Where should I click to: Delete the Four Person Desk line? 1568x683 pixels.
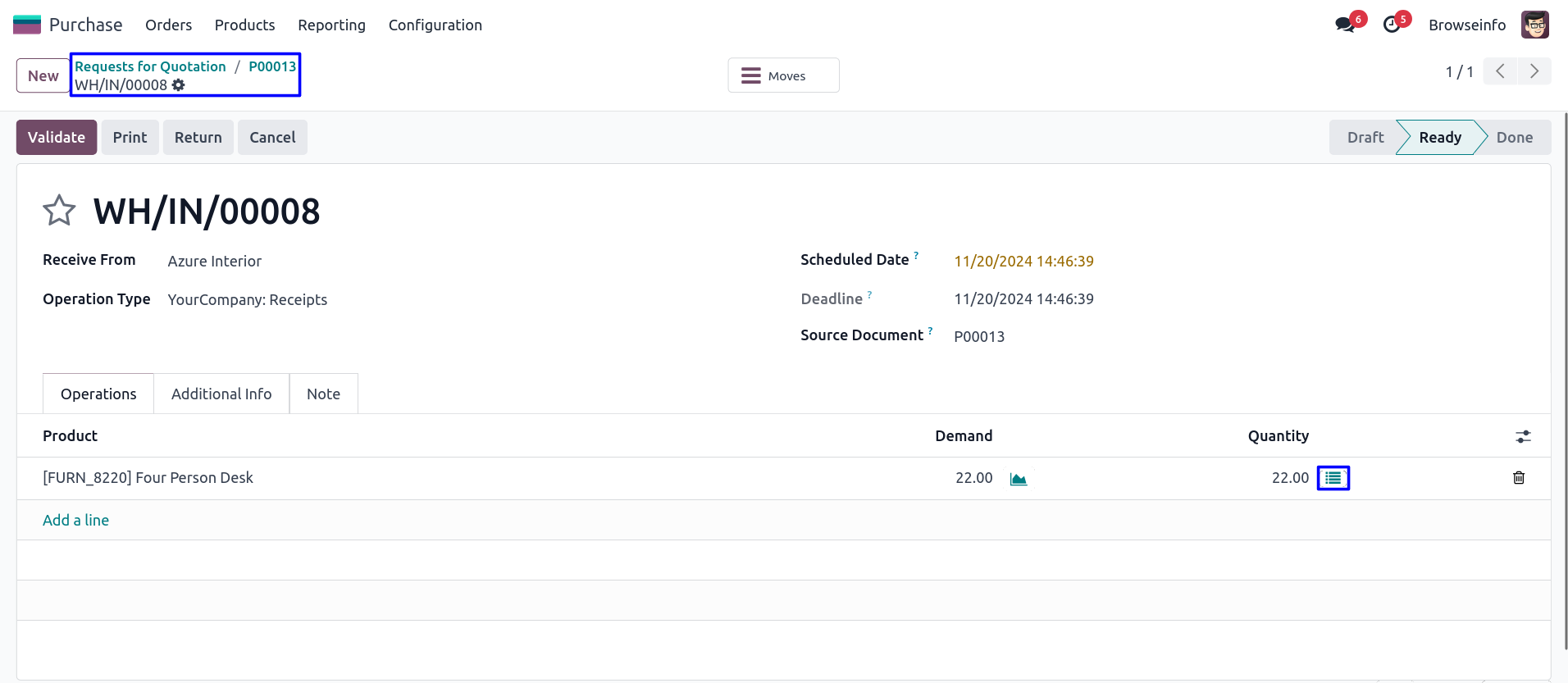point(1519,478)
